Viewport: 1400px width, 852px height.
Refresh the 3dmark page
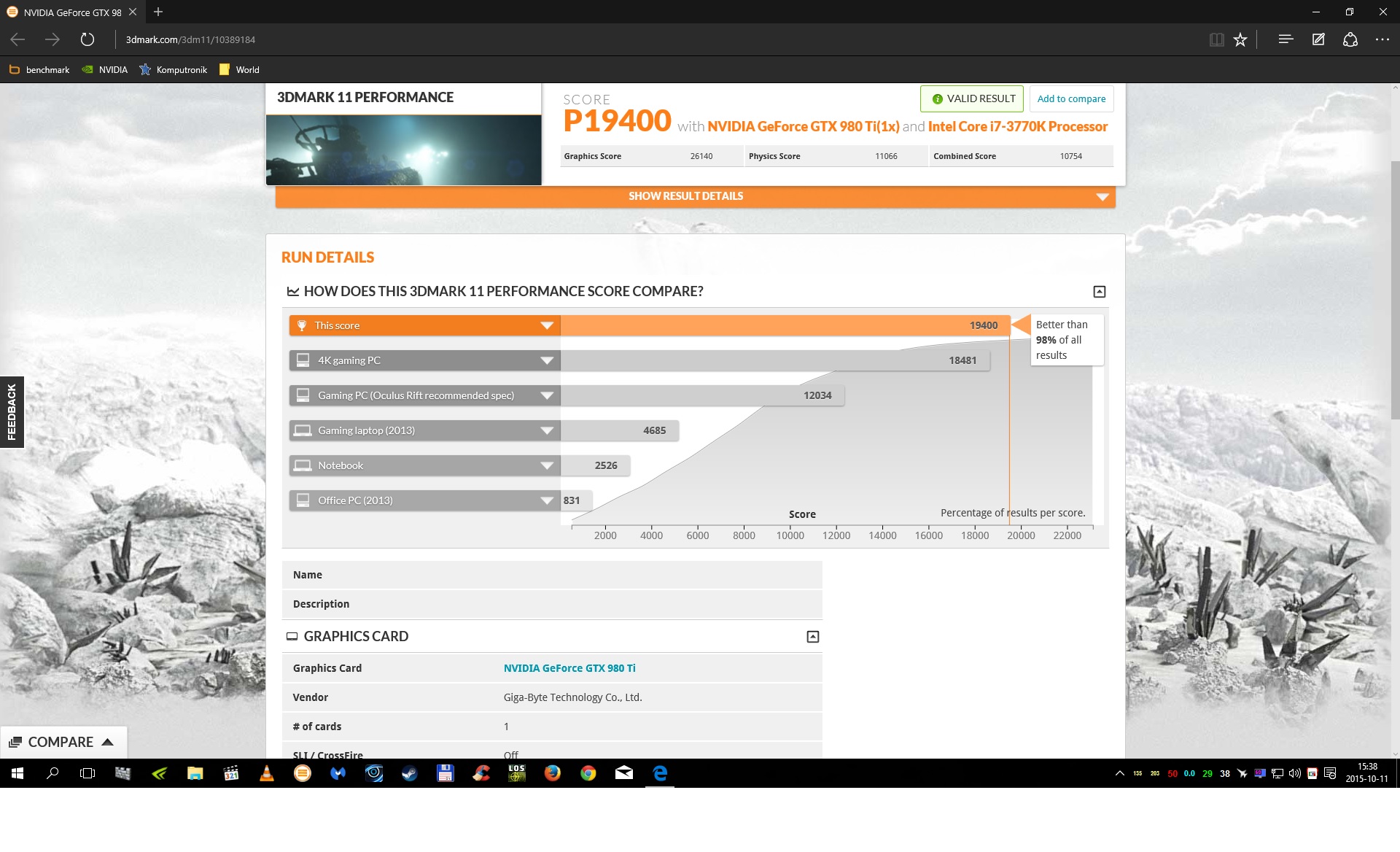87,39
